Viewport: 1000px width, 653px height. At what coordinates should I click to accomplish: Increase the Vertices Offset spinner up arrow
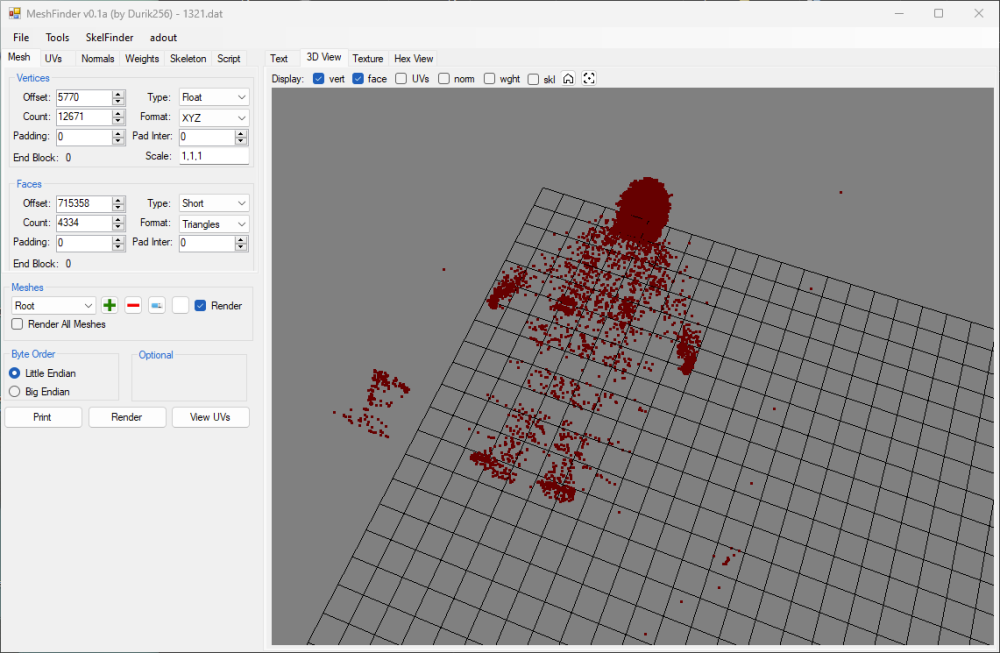point(118,93)
